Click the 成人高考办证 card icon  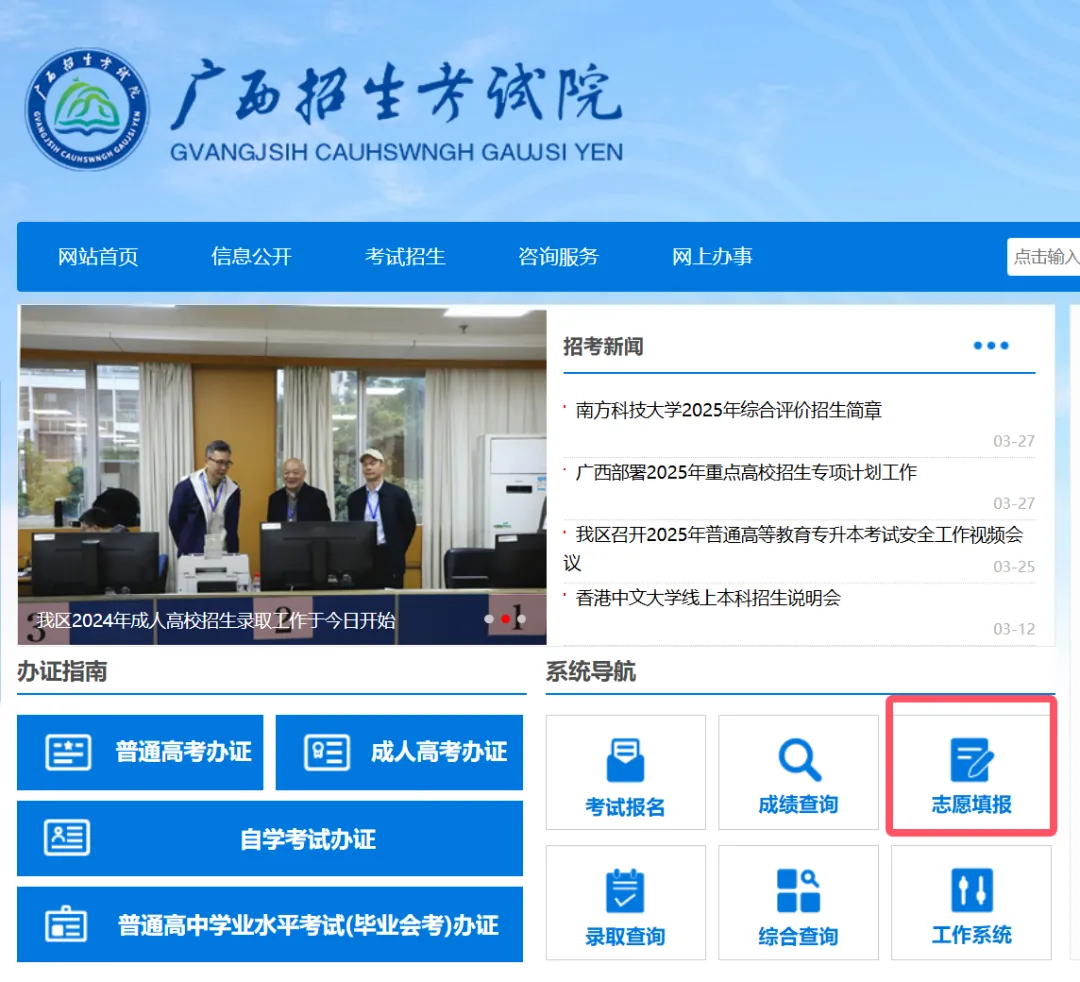point(327,752)
